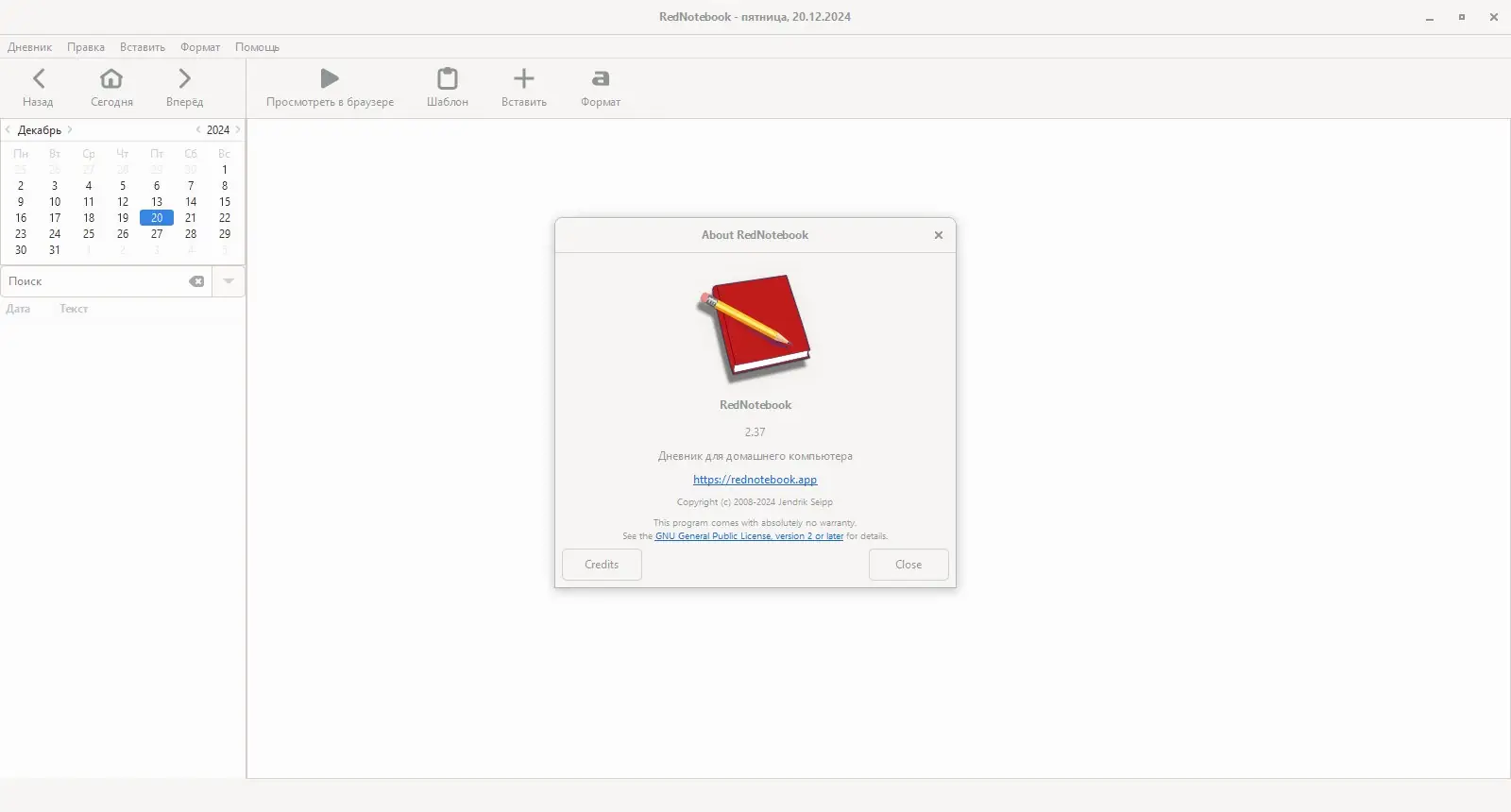Open the Шаблон template tool
Screen dimensions: 1511x812
coord(448,88)
